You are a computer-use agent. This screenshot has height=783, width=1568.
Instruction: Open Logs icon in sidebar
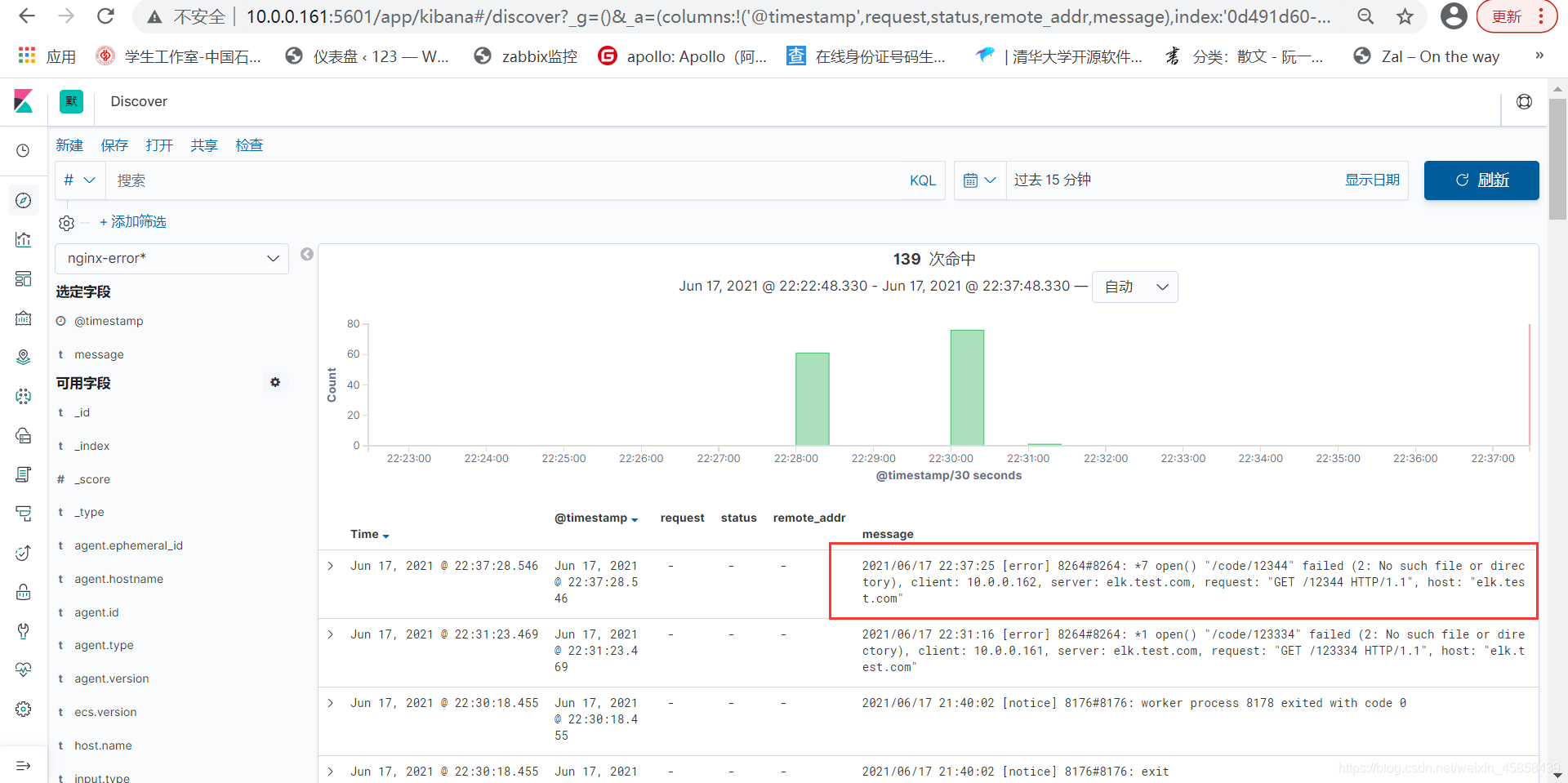coord(24,474)
